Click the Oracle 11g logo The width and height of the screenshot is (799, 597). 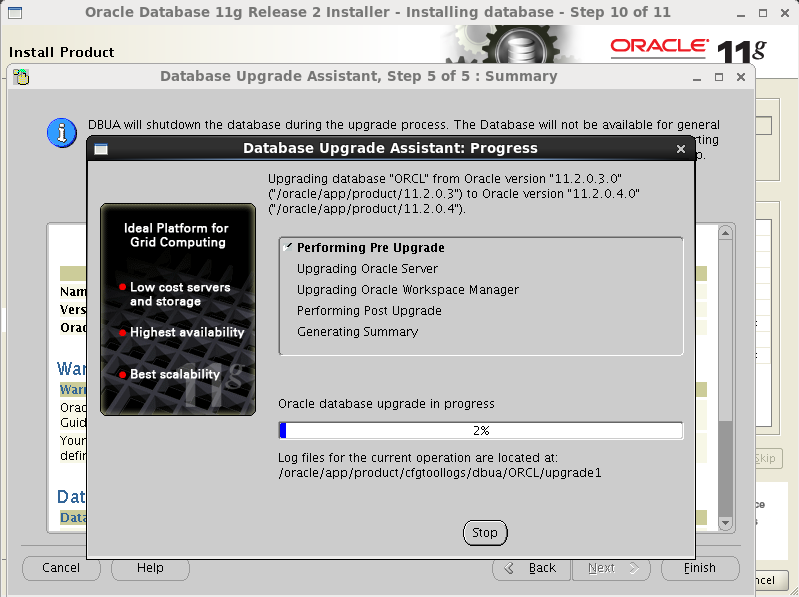pyautogui.click(x=688, y=50)
